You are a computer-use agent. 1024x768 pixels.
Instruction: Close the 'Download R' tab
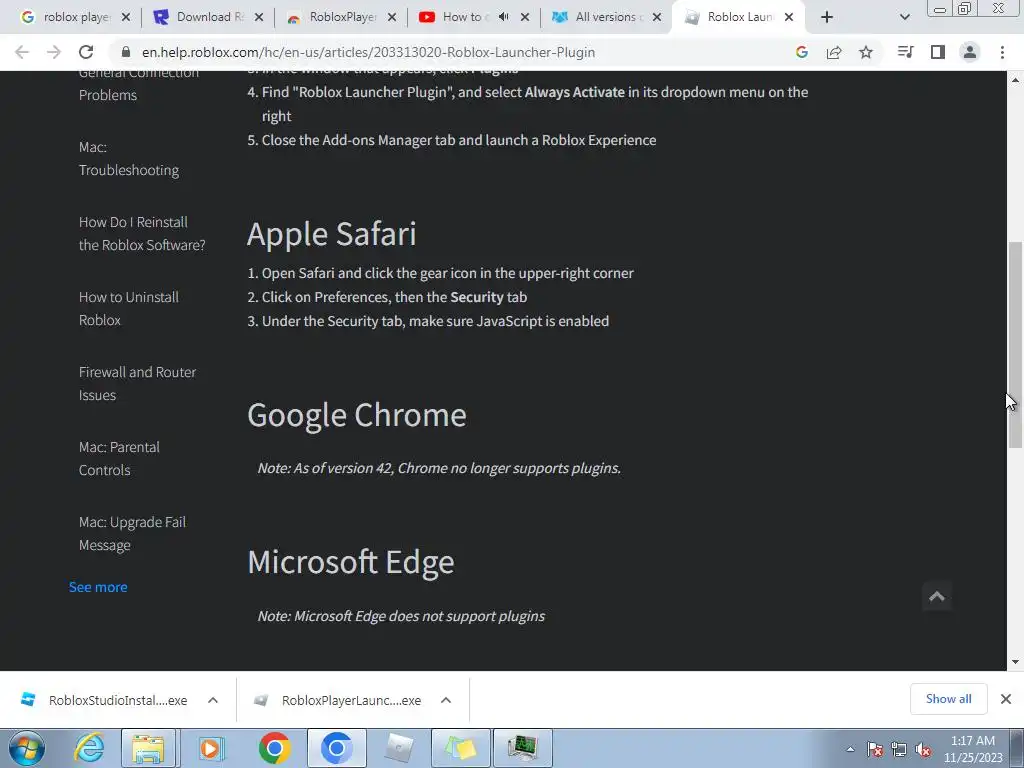pos(259,17)
